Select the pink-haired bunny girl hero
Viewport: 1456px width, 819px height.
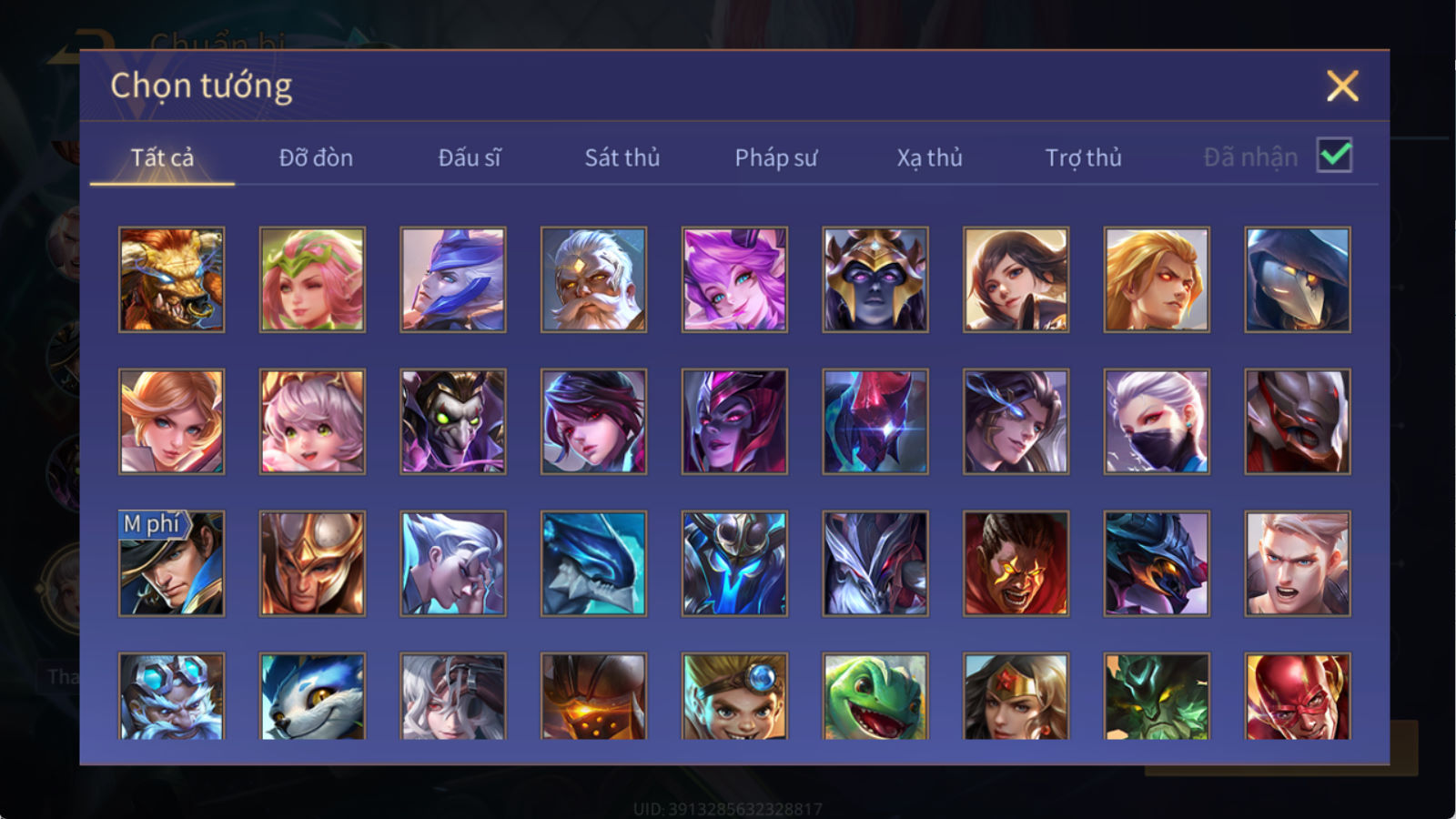pos(734,279)
